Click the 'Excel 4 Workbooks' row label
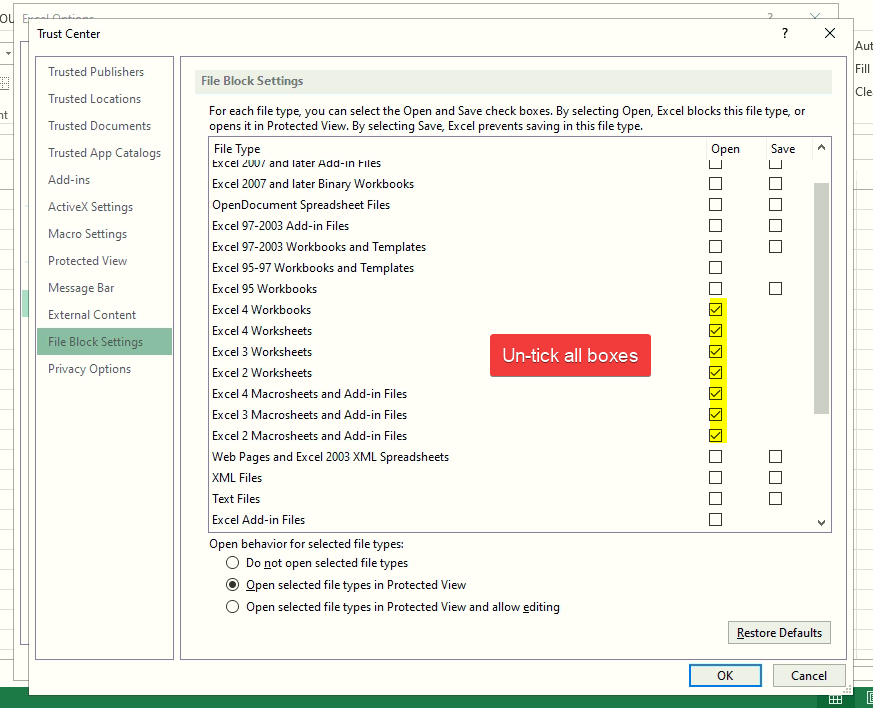The image size is (873, 708). tap(261, 309)
